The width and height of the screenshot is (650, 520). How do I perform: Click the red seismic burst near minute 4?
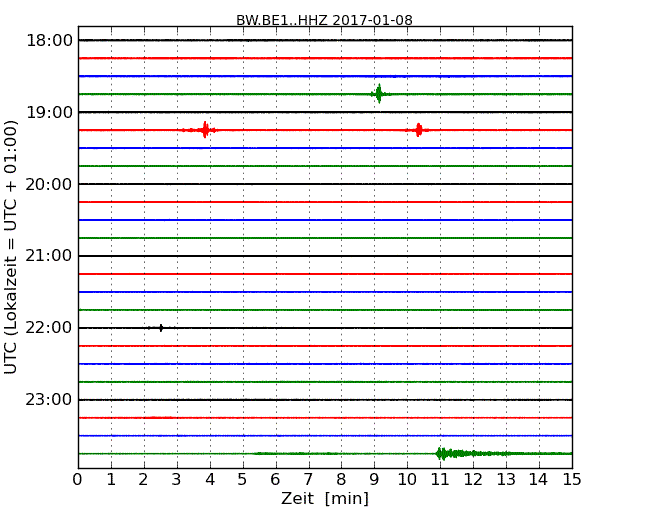205,130
